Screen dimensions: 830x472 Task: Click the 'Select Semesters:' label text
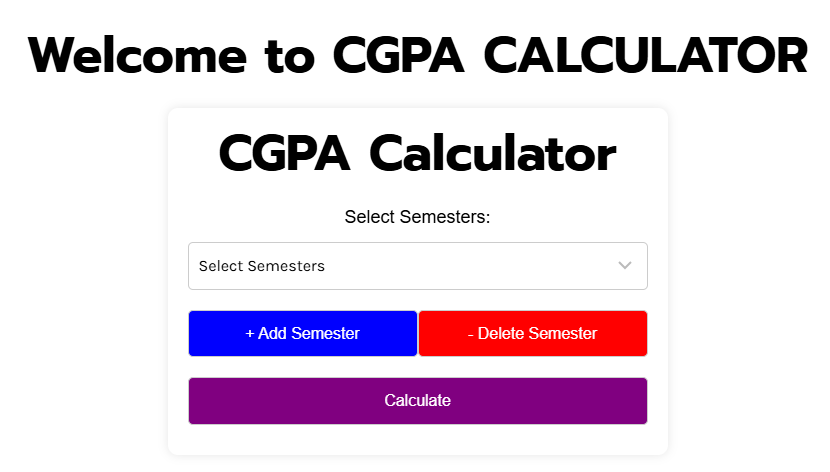coord(418,217)
